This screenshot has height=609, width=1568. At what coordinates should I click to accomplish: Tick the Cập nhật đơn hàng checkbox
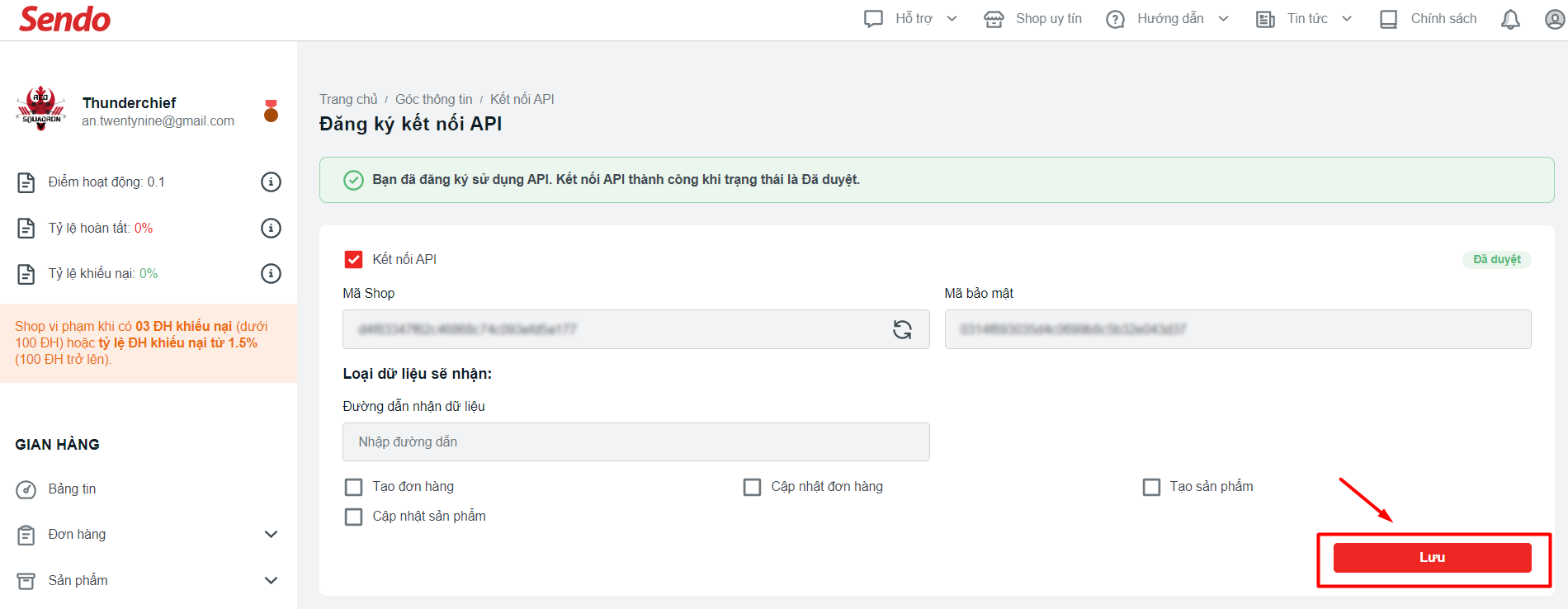752,487
